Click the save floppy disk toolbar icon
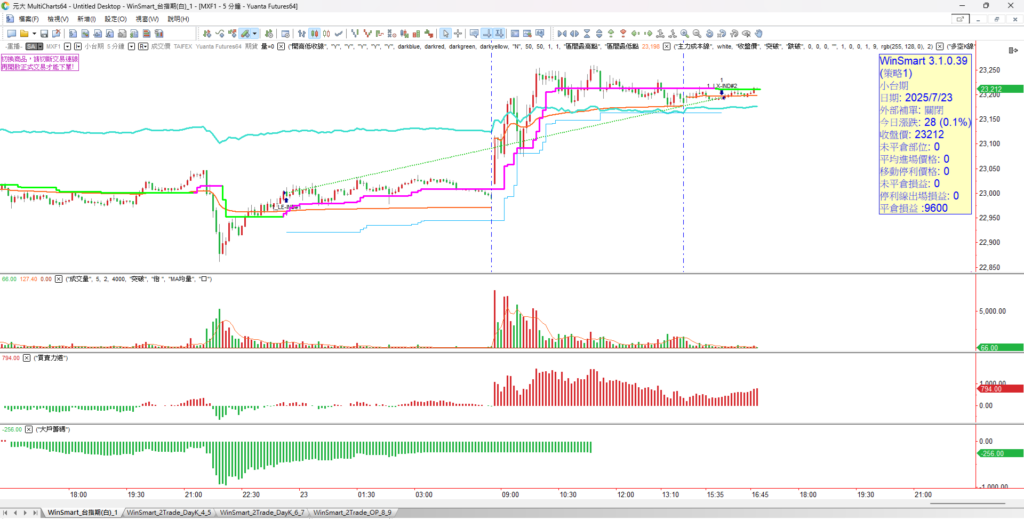This screenshot has width=1024, height=519. coord(44,33)
